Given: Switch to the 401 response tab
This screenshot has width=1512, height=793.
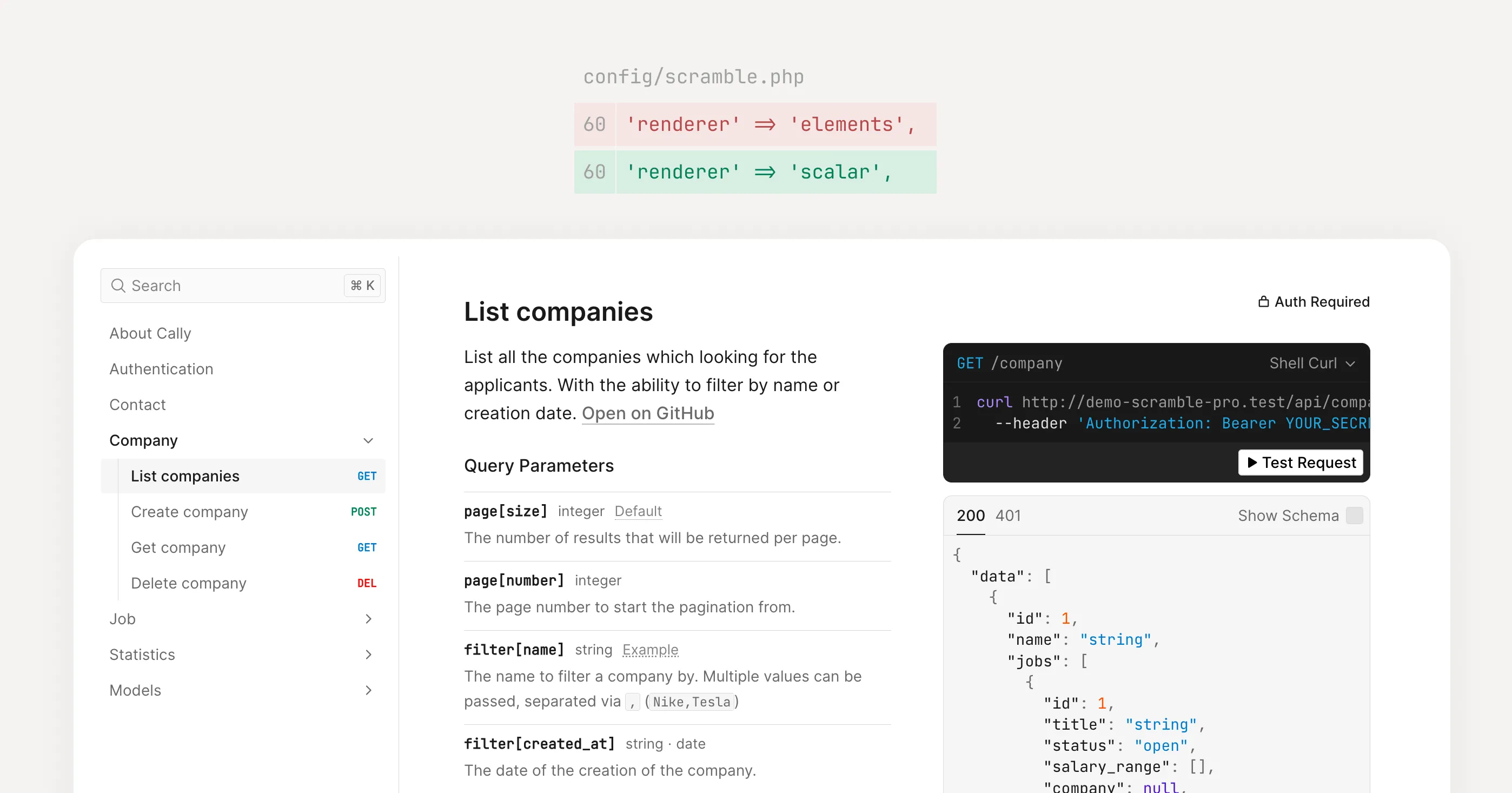Looking at the screenshot, I should pos(1009,516).
